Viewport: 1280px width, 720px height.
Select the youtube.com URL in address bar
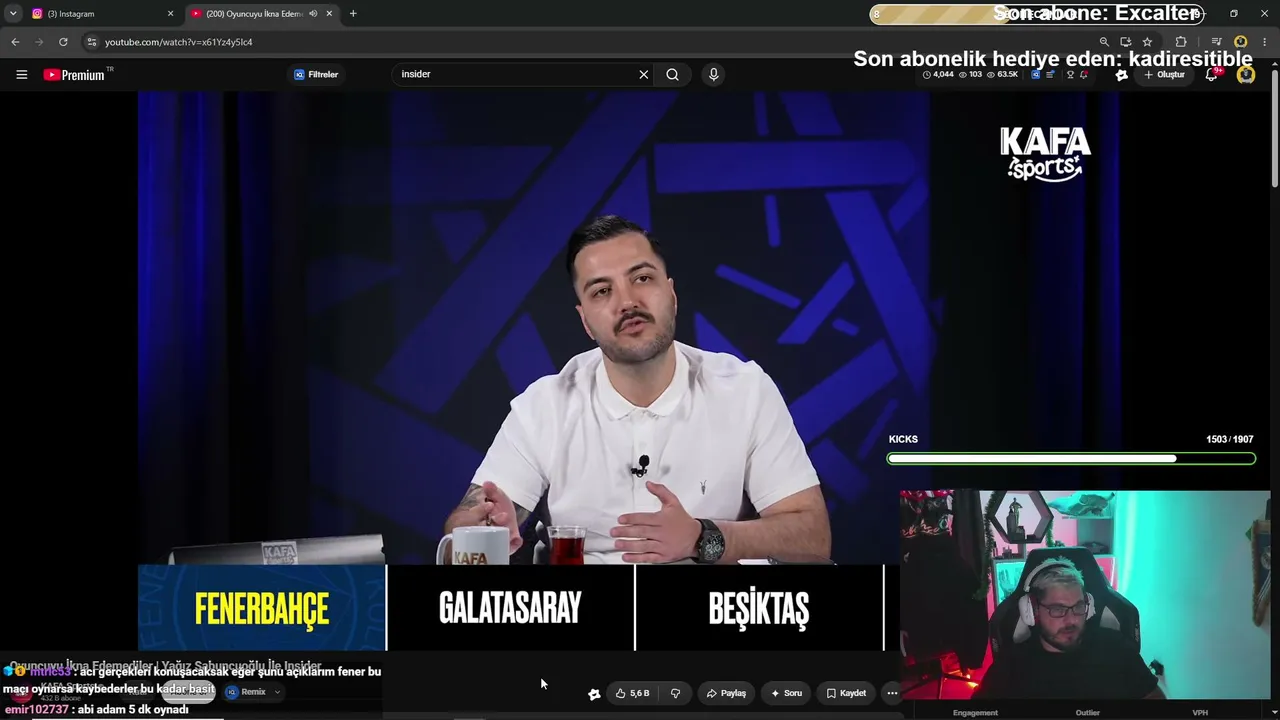[x=179, y=42]
